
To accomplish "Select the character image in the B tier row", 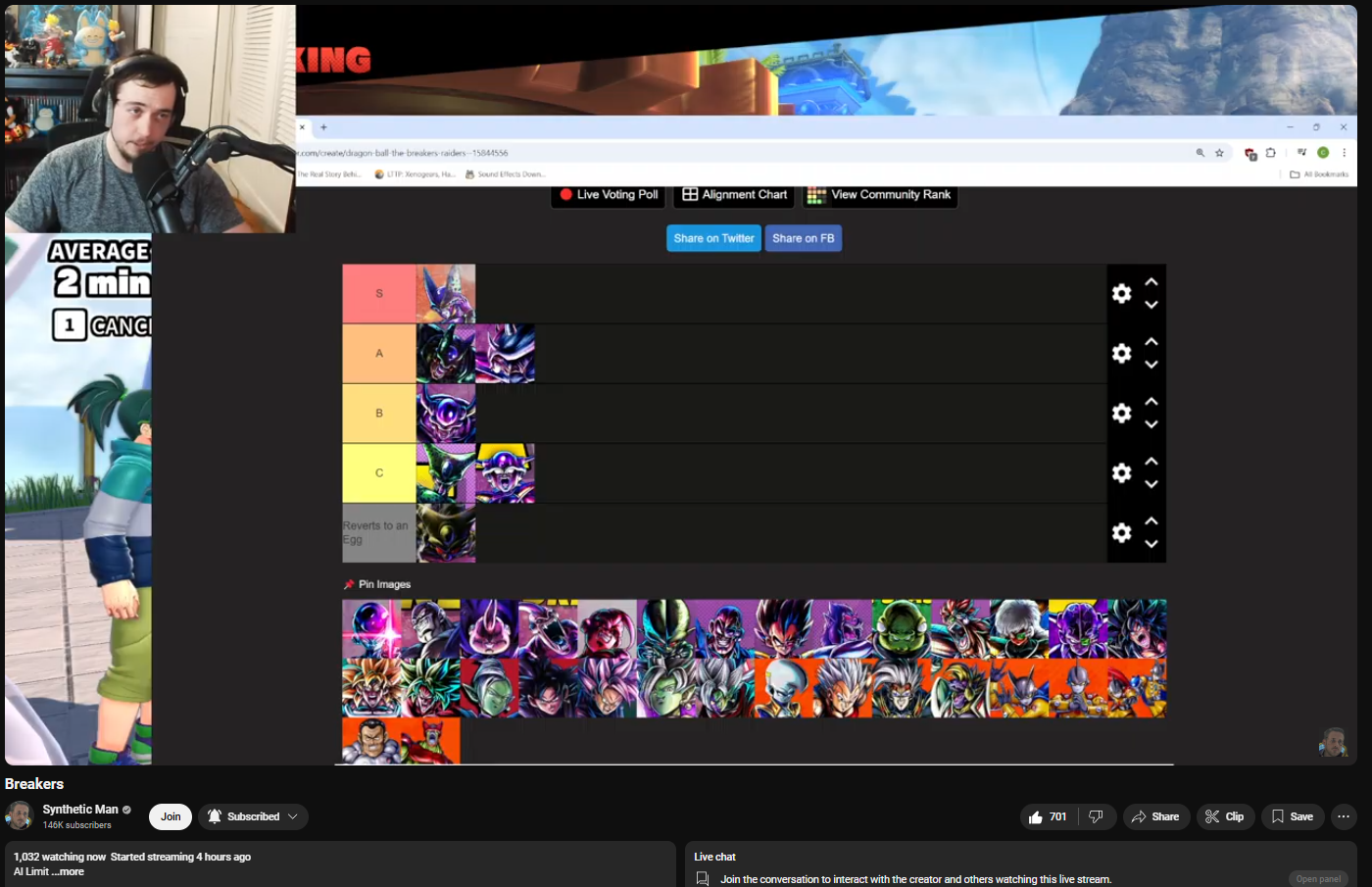I will pos(446,413).
